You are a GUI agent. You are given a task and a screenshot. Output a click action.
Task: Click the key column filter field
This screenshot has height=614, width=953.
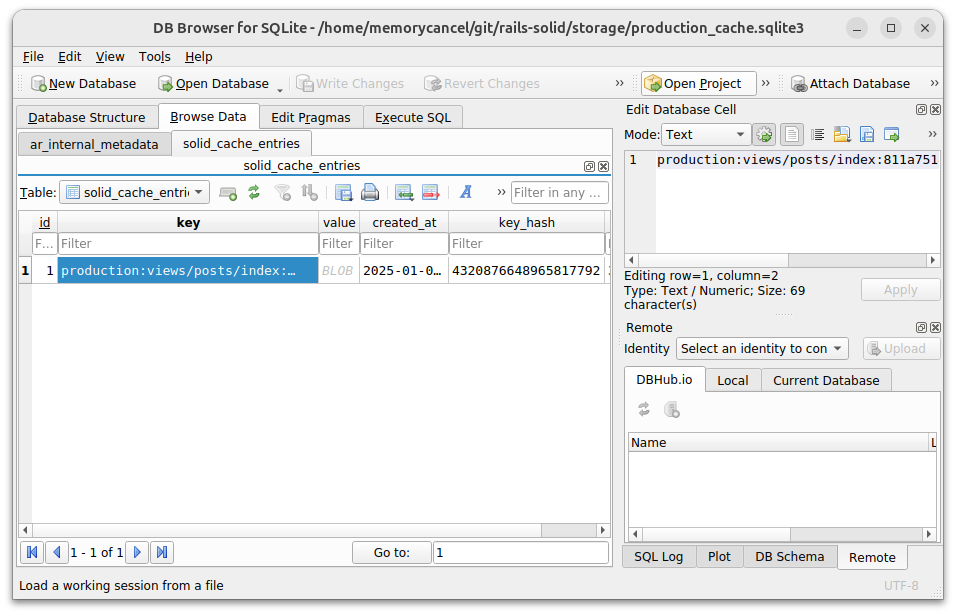(188, 244)
